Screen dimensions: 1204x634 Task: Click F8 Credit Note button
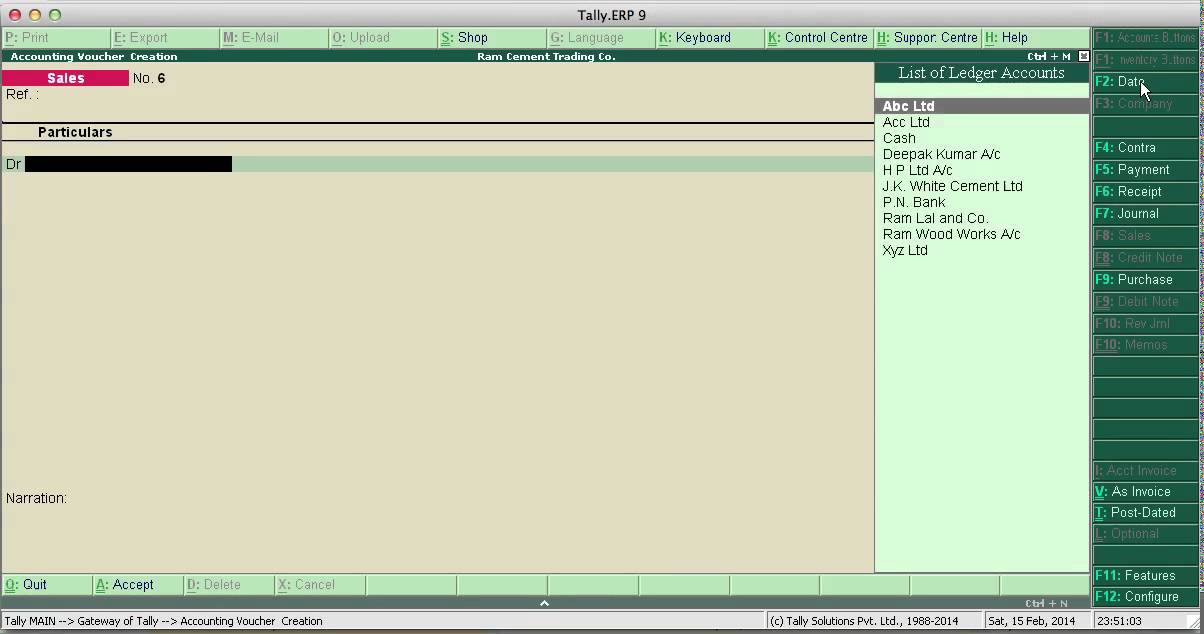(1145, 258)
